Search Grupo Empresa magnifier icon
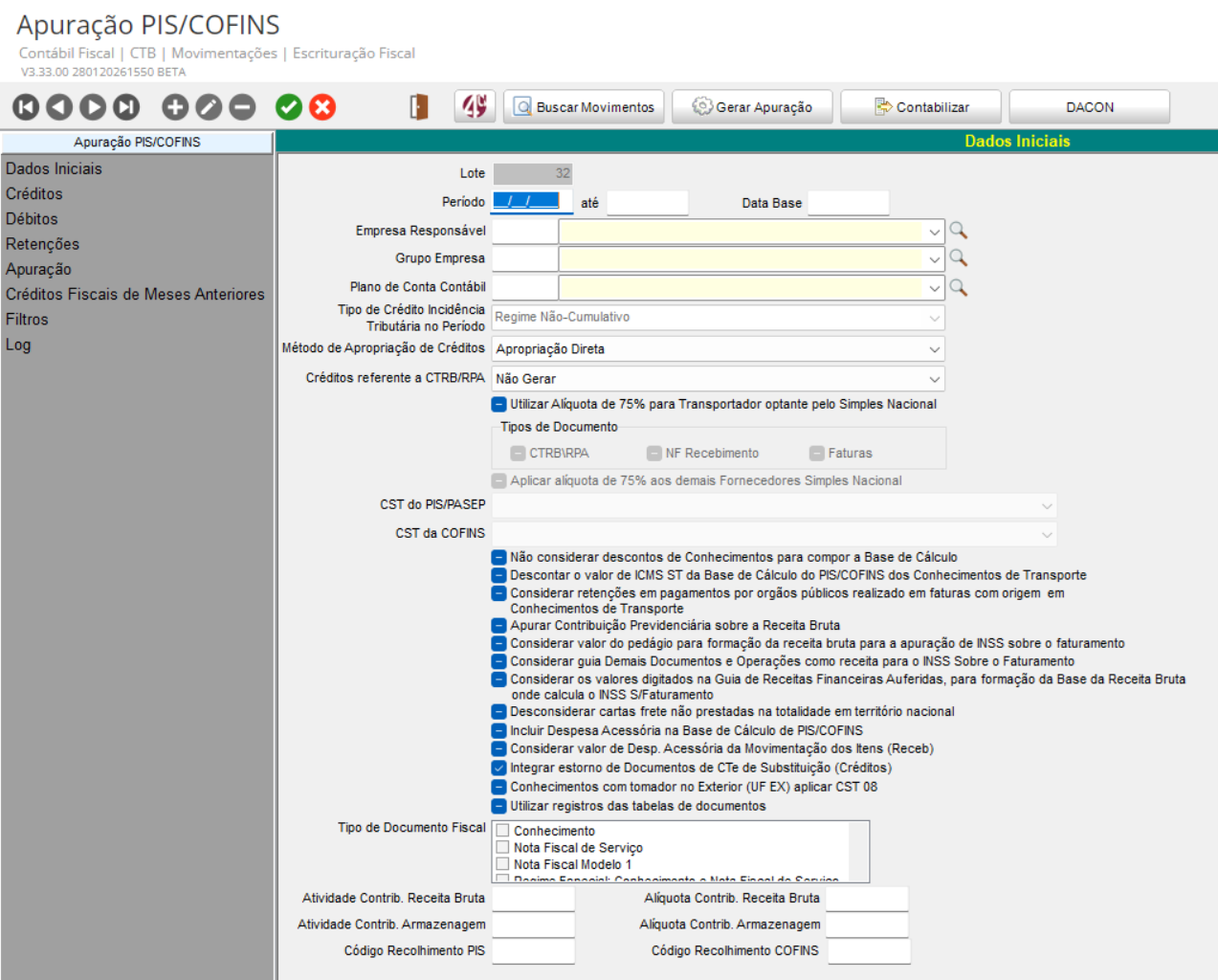This screenshot has height=980, width=1218. 958,258
